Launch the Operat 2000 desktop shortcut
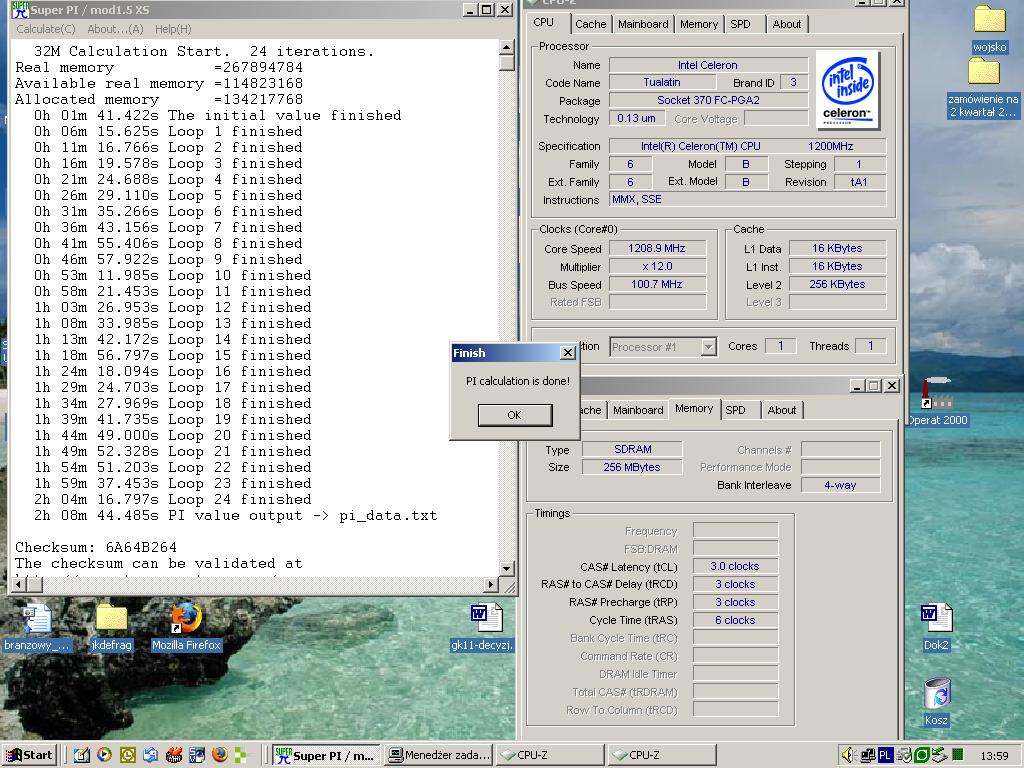This screenshot has height=768, width=1024. [938, 402]
